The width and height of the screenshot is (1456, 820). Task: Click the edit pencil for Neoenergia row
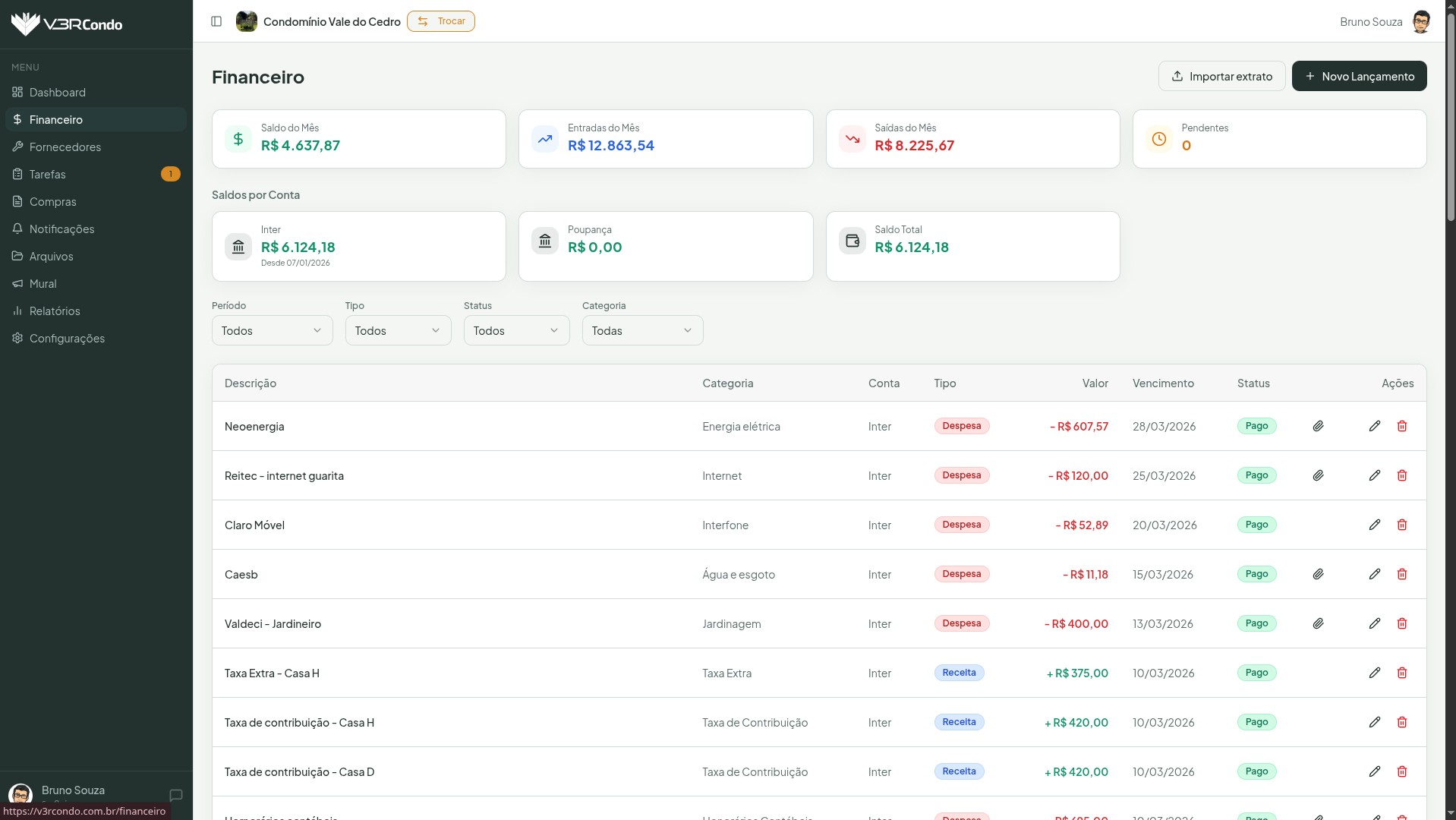point(1374,426)
